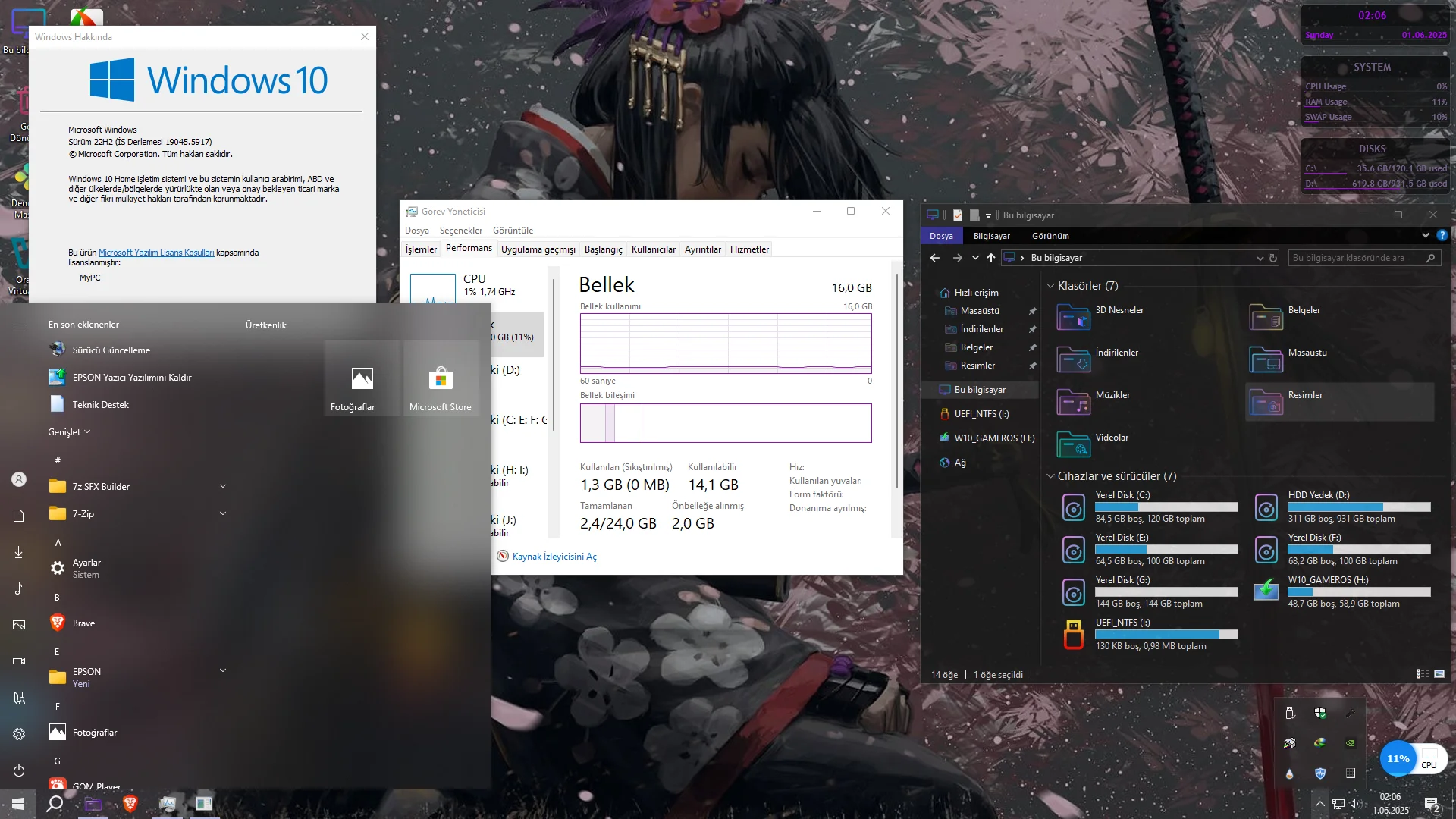Click the Wise Care shield tray icon
Viewport: 1456px width, 819px height.
1320,773
